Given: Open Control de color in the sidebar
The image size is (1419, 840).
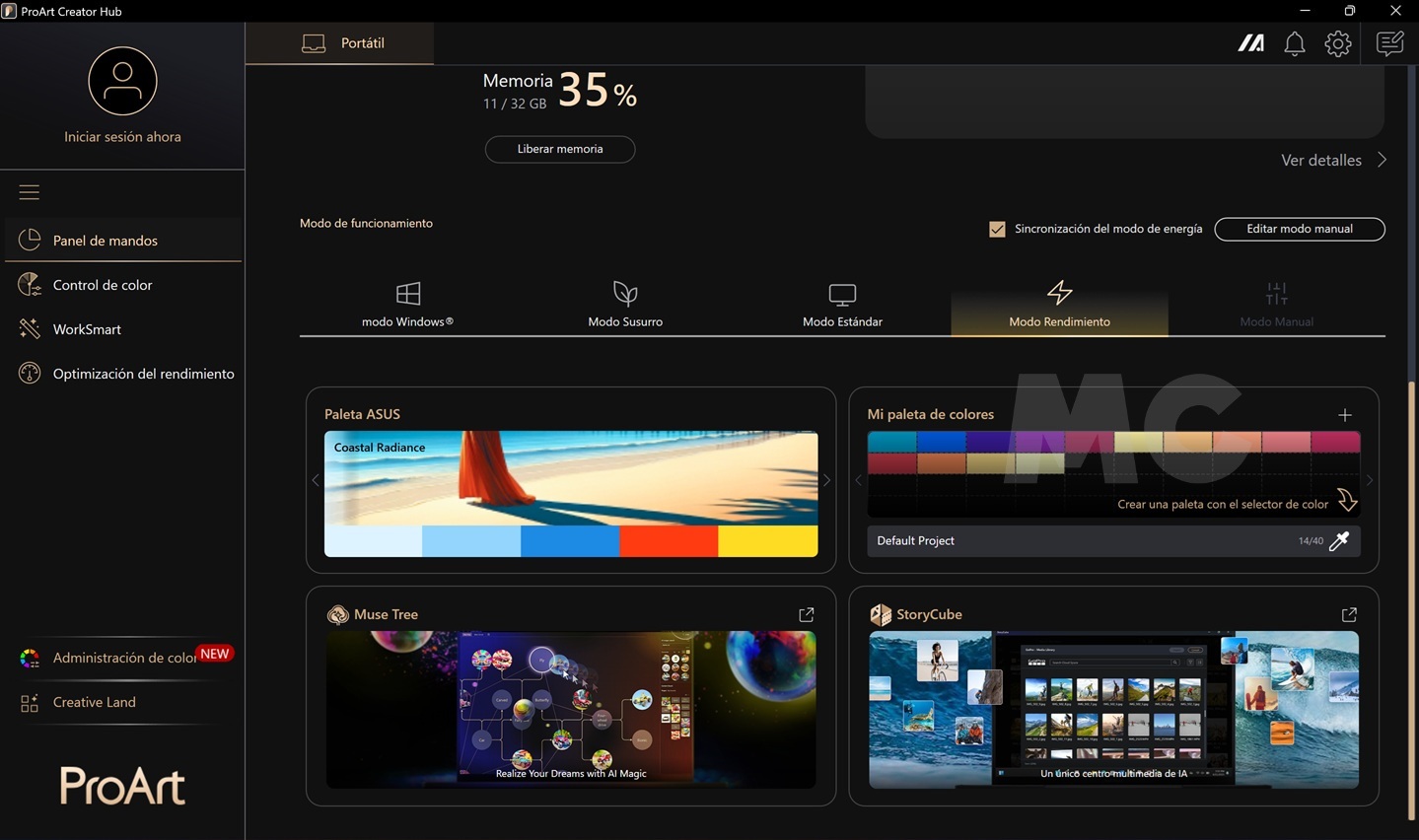Looking at the screenshot, I should click(123, 285).
